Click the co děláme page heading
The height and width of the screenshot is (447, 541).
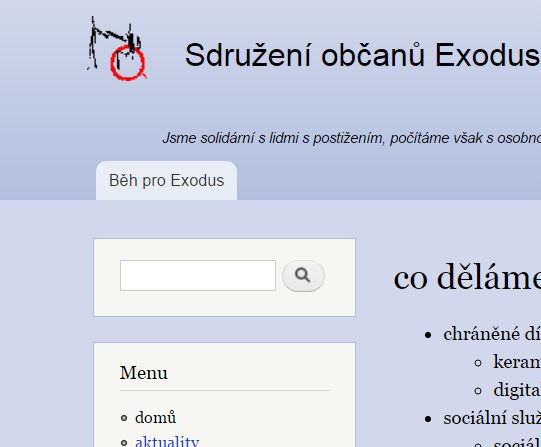coord(467,278)
